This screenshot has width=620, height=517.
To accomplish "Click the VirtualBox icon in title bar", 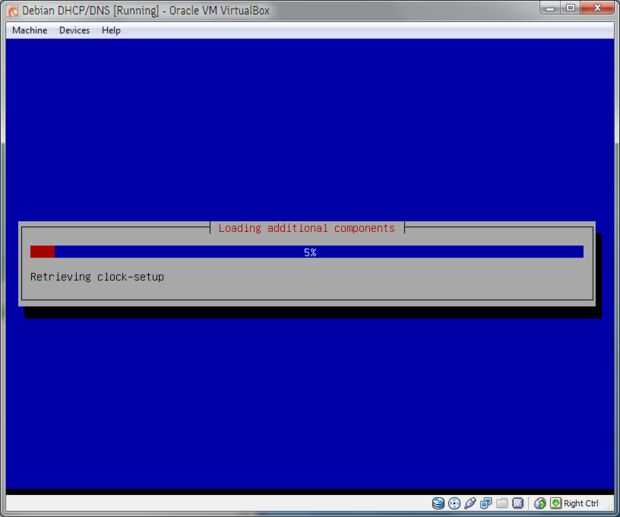I will [x=13, y=11].
